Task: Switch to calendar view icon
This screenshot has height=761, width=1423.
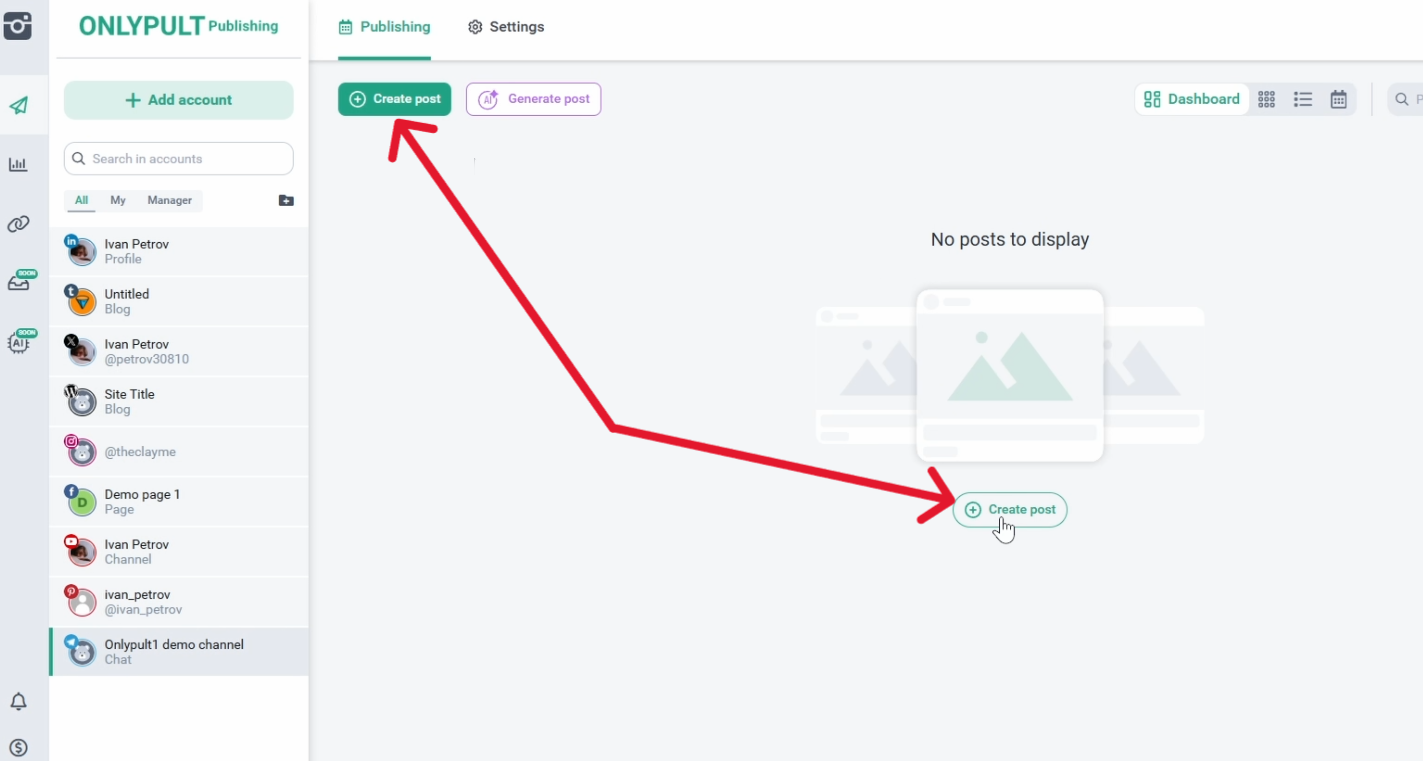Action: tap(1338, 99)
